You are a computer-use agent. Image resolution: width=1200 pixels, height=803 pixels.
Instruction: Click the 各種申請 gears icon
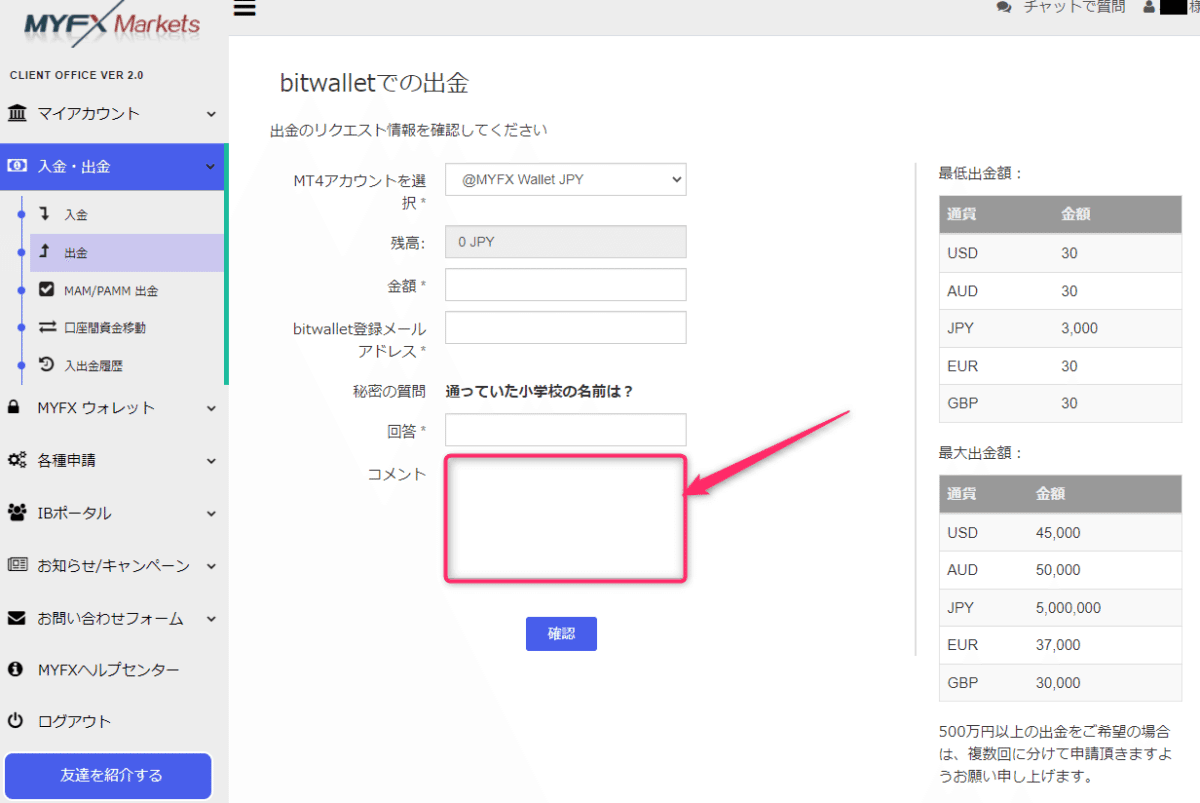coord(17,460)
